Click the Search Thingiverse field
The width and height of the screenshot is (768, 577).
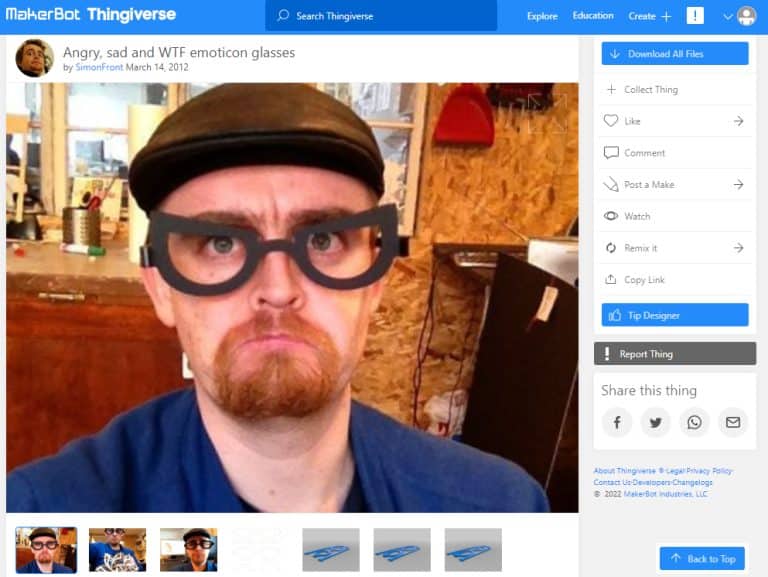pyautogui.click(x=381, y=16)
